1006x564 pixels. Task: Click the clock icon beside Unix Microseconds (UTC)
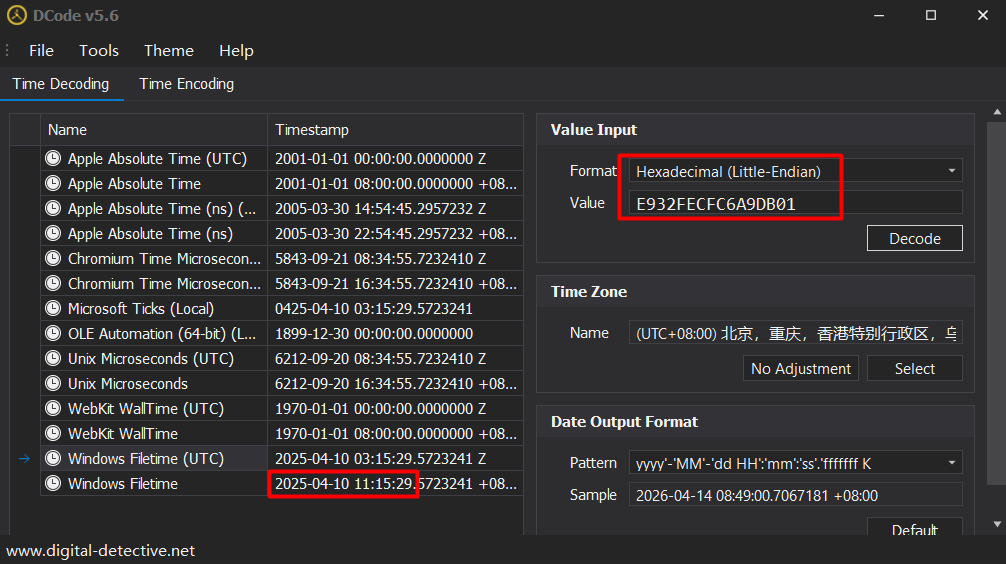[x=53, y=359]
